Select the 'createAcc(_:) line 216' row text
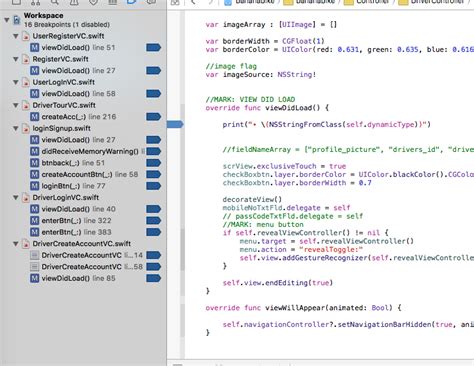 [79, 117]
